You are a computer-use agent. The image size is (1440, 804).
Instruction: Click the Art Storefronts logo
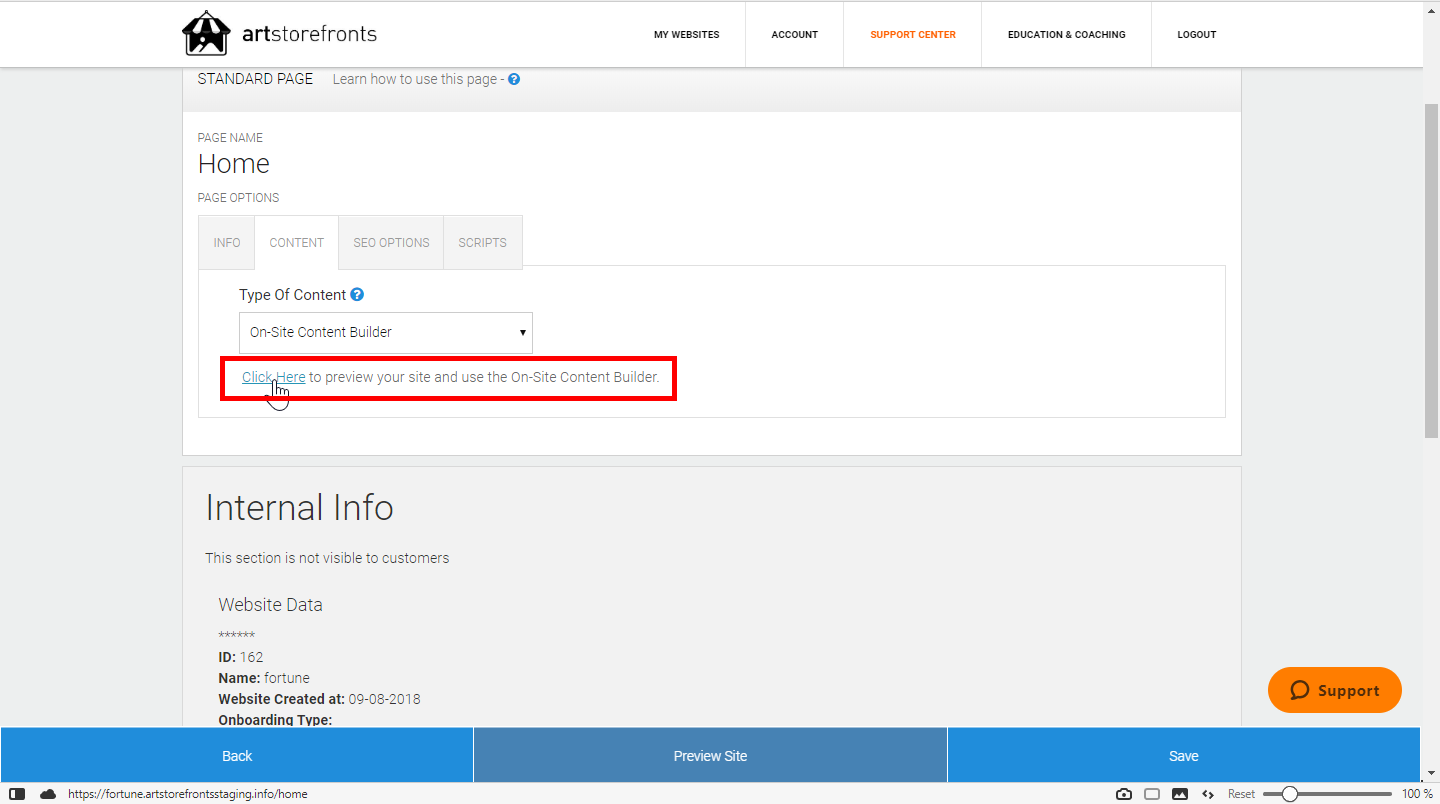pyautogui.click(x=277, y=33)
